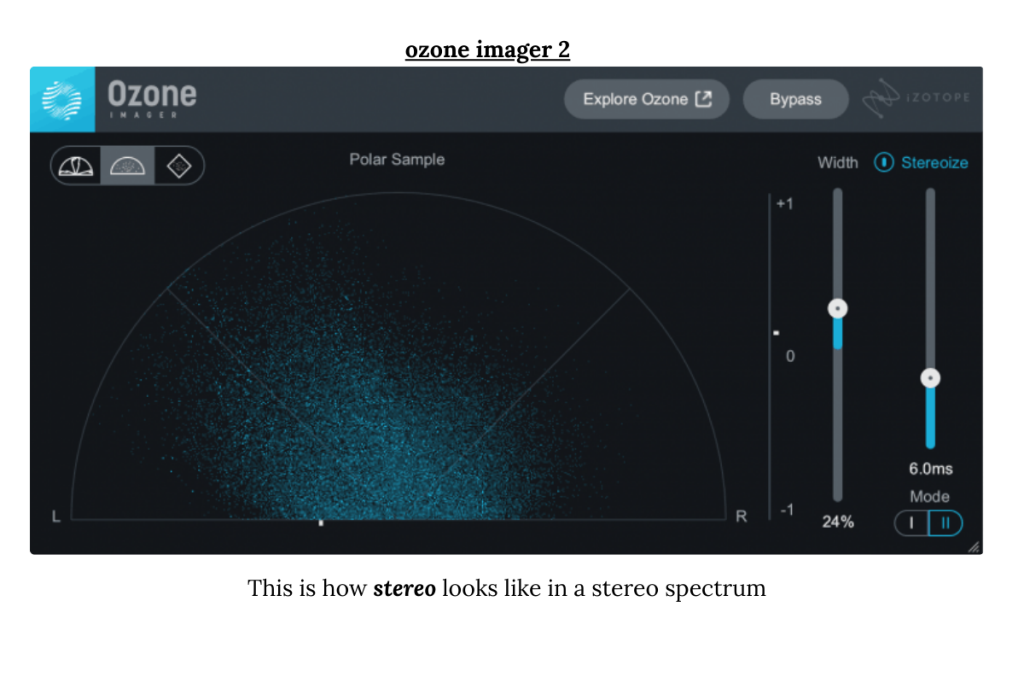Click the Ozone Imager swirl logo icon

(x=61, y=99)
